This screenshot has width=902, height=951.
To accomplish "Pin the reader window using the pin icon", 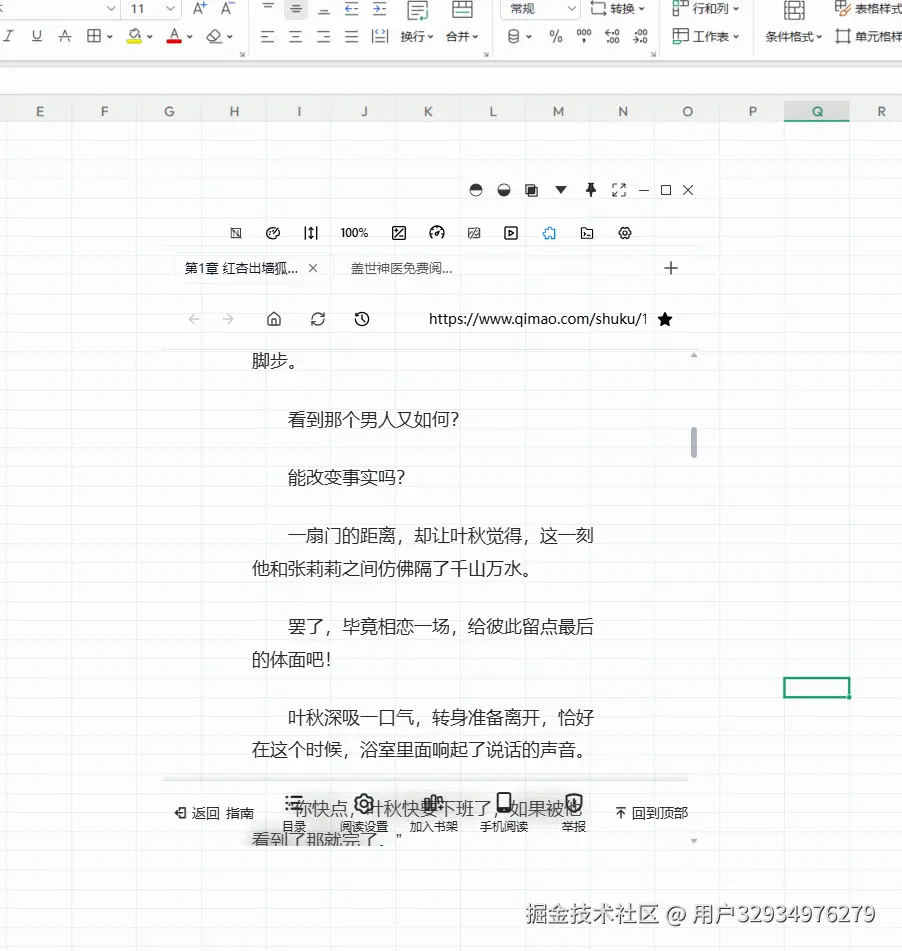I will (x=590, y=190).
